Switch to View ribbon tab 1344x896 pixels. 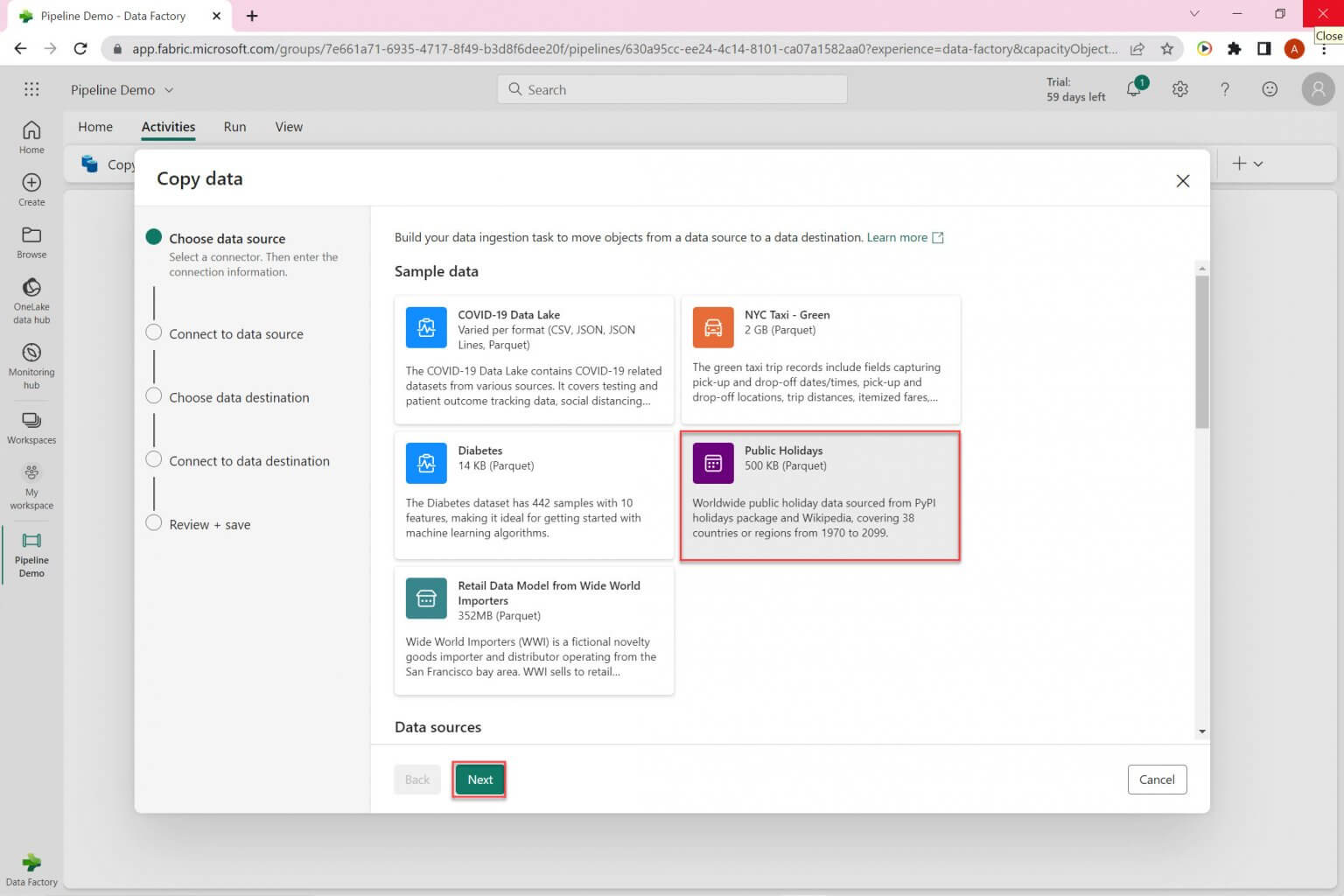coord(289,127)
